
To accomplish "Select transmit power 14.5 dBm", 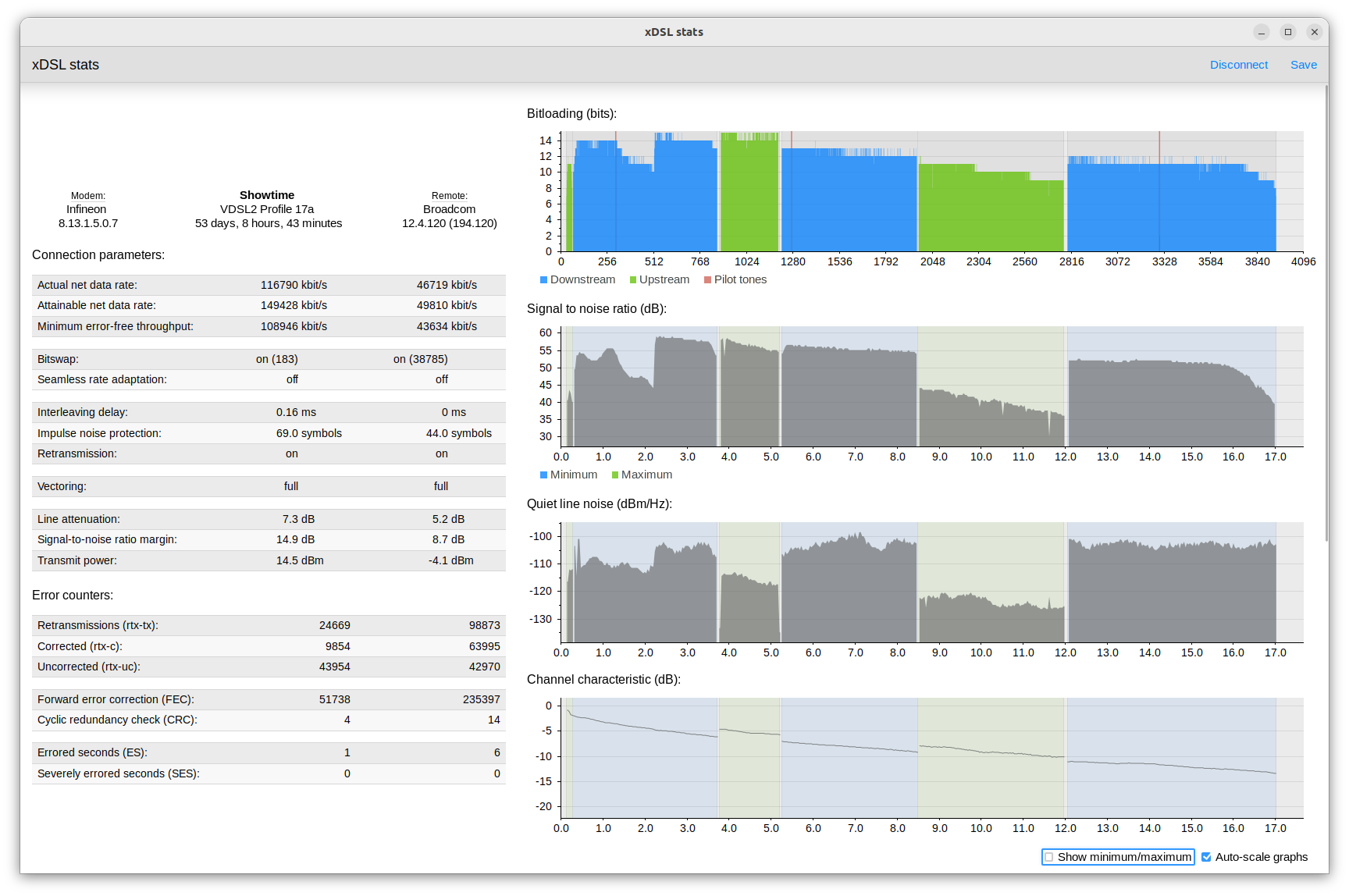I will coord(301,560).
